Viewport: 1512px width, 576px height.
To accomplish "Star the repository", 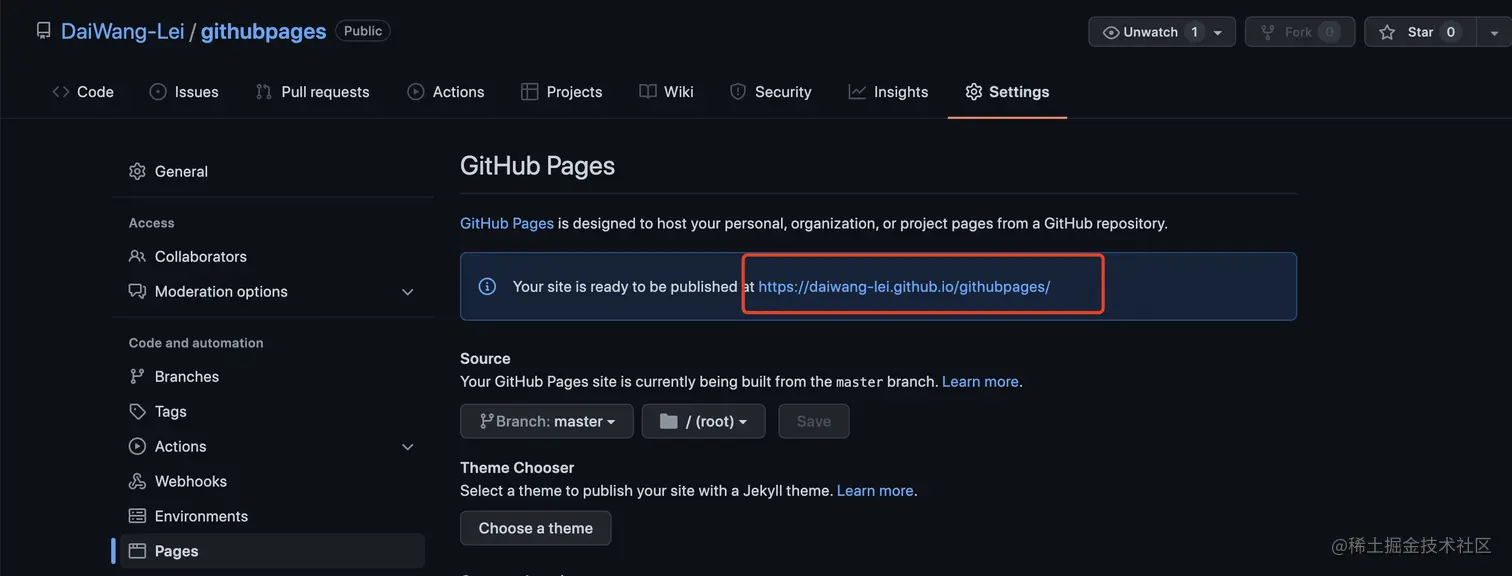I will click(1420, 32).
